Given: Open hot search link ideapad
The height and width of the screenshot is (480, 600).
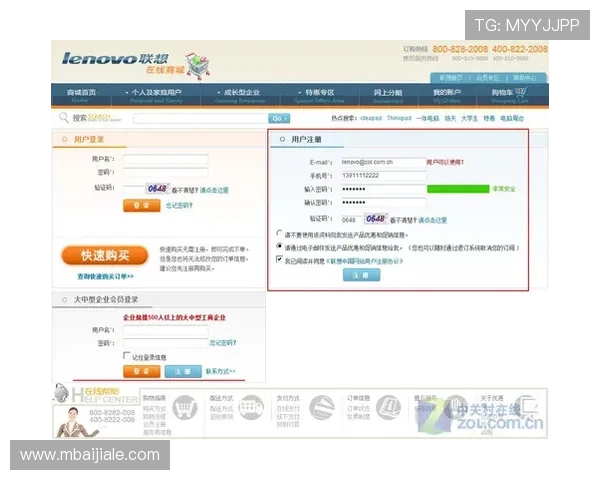Looking at the screenshot, I should pyautogui.click(x=371, y=118).
